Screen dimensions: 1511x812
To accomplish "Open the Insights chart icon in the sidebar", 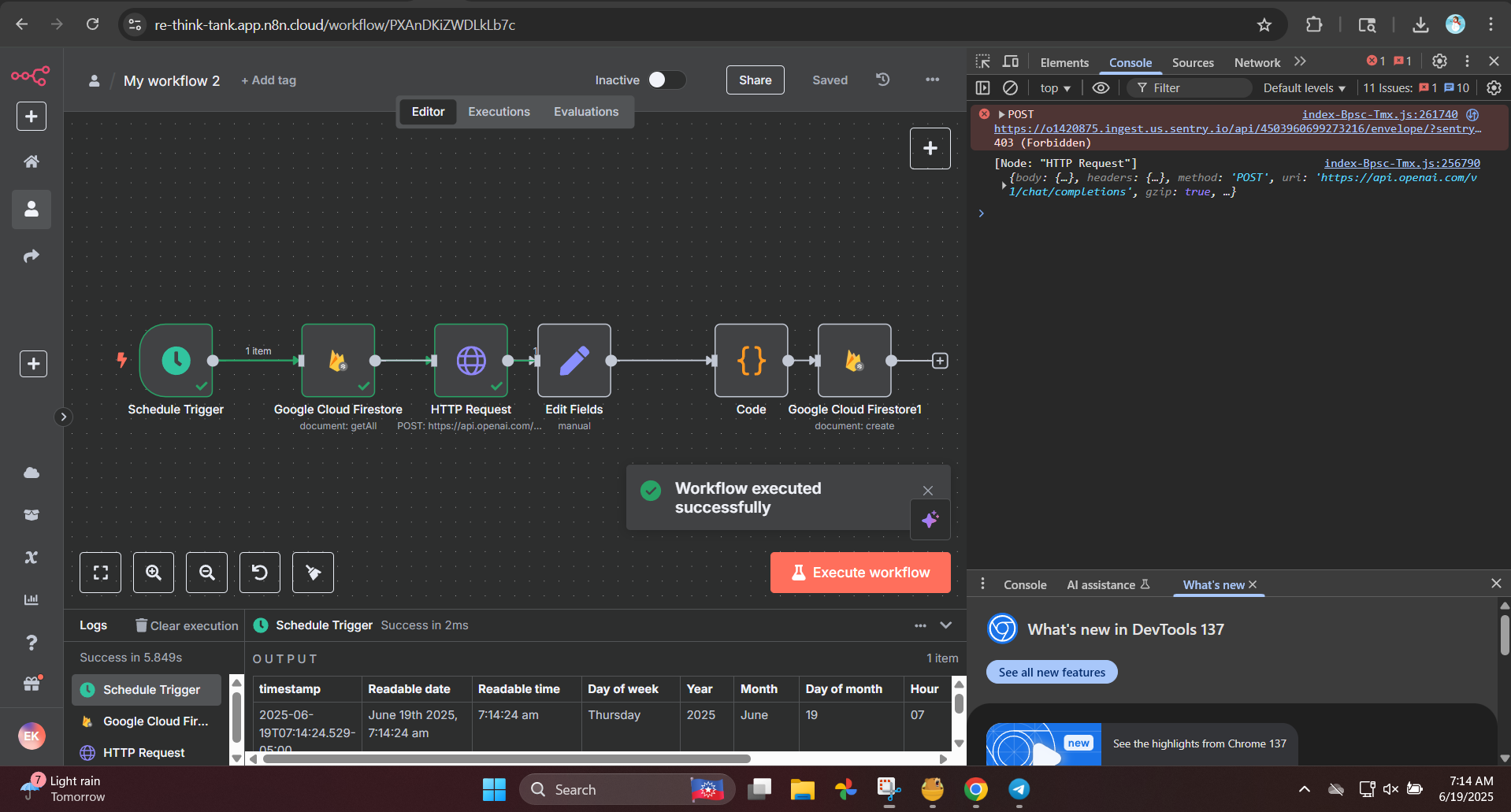I will [x=32, y=599].
